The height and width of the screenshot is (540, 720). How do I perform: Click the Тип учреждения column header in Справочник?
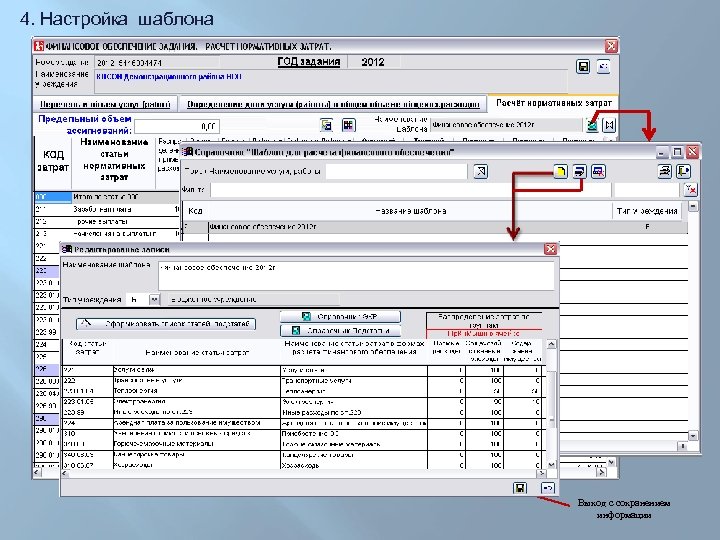click(647, 211)
